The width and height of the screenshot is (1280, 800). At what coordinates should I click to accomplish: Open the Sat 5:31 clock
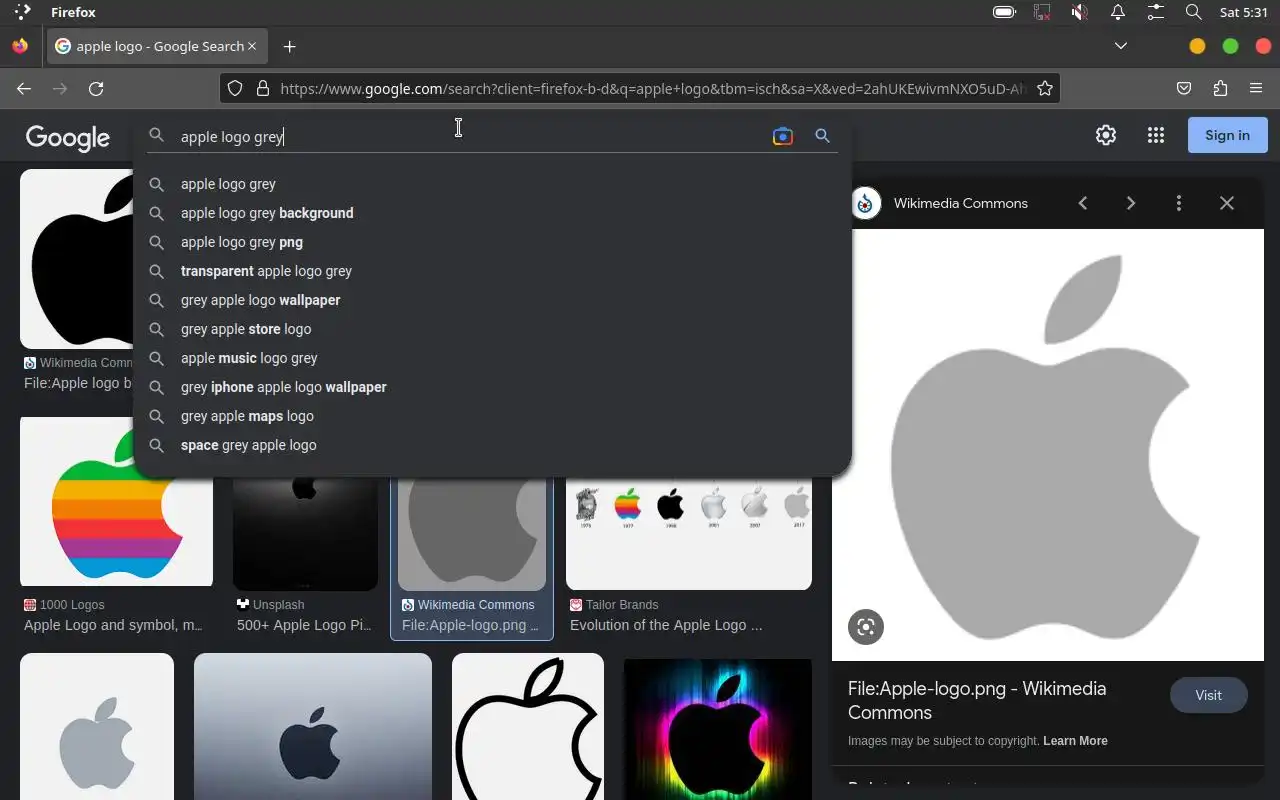click(1244, 12)
